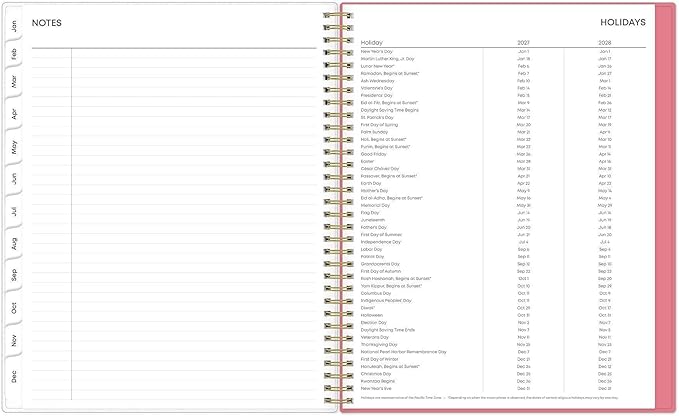
Task: Click the 2027 column header
Action: coord(523,42)
